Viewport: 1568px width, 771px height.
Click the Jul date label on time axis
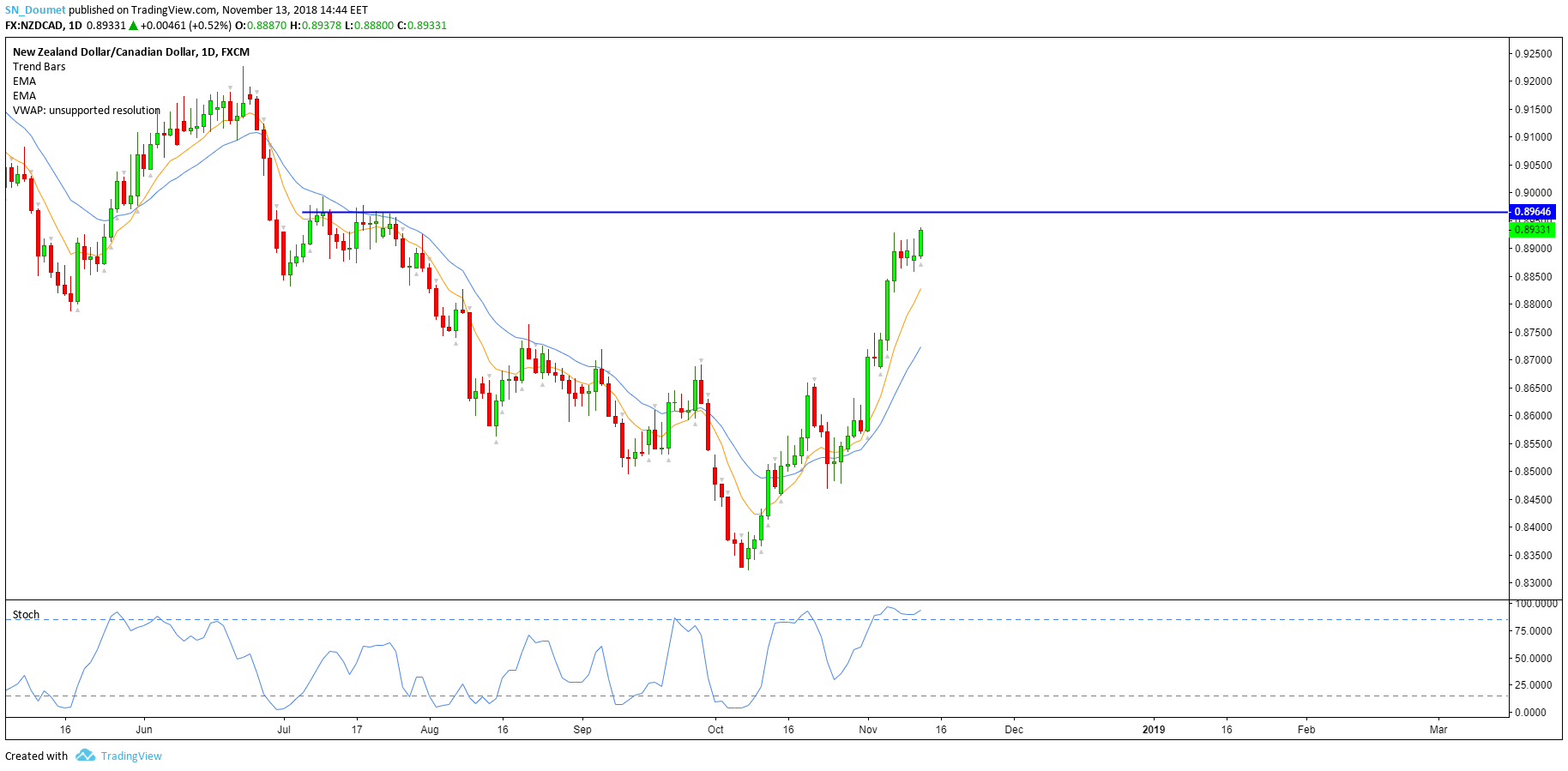pyautogui.click(x=284, y=730)
